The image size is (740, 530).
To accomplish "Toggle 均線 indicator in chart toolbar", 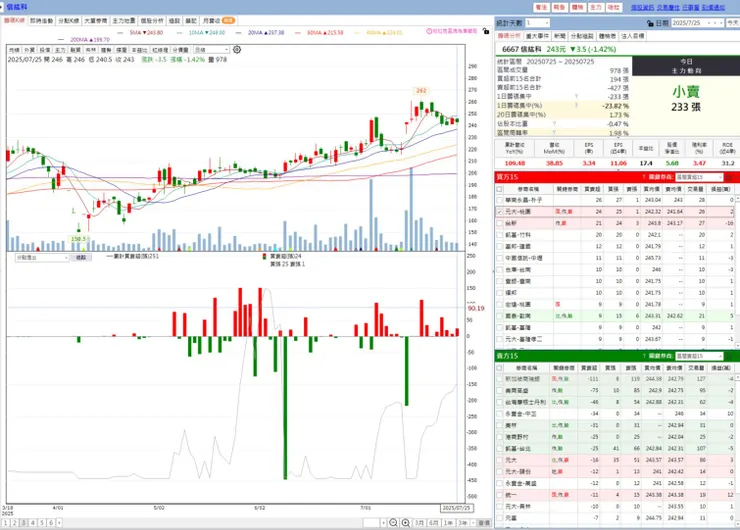I will (14, 50).
